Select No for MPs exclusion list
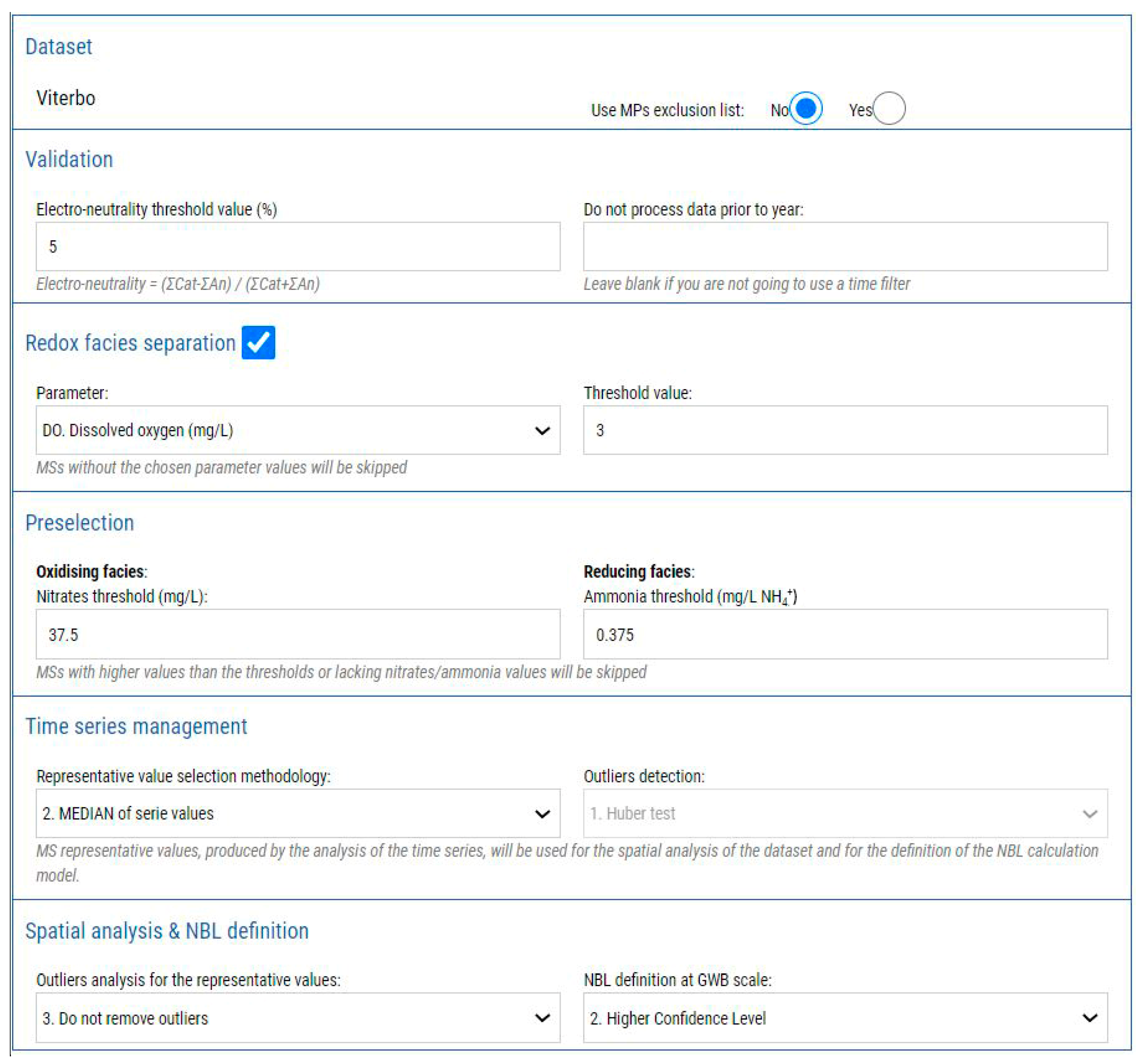 pyautogui.click(x=805, y=108)
